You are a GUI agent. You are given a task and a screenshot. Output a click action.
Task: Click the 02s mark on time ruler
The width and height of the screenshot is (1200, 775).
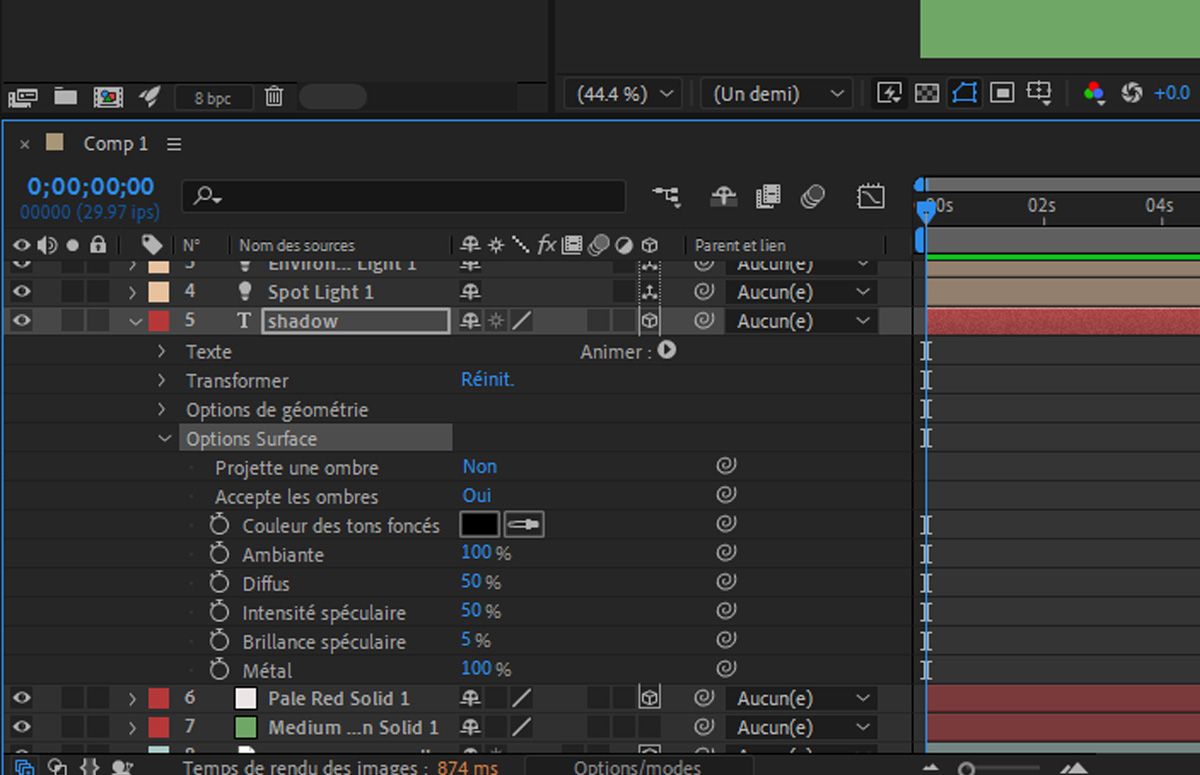tap(1041, 205)
